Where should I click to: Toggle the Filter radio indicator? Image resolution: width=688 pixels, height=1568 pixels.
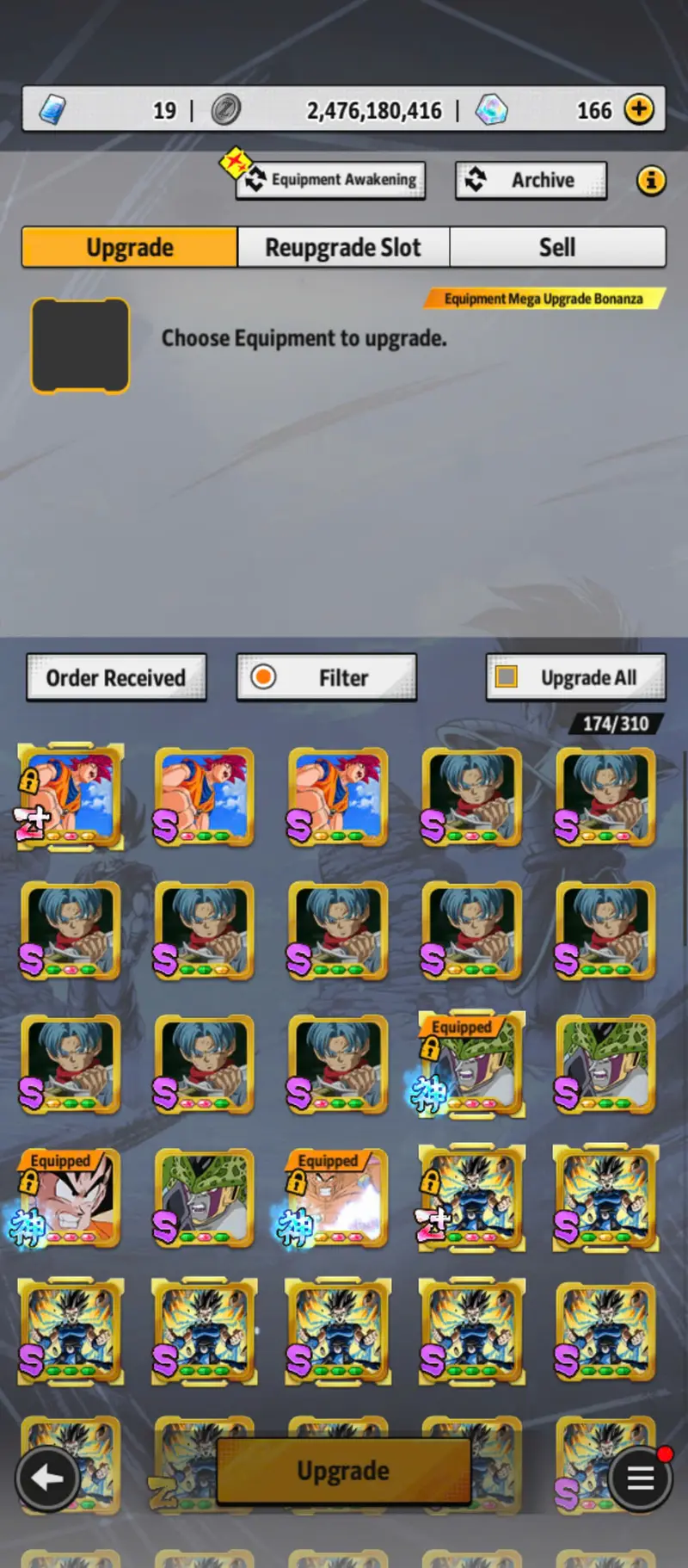tap(263, 677)
